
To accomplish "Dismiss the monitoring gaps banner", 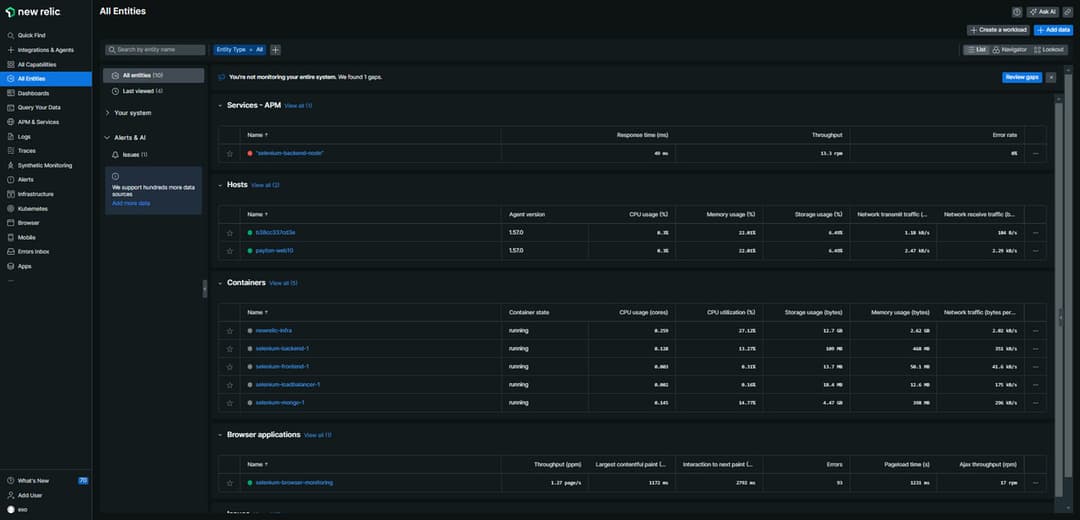I will click(x=1051, y=77).
